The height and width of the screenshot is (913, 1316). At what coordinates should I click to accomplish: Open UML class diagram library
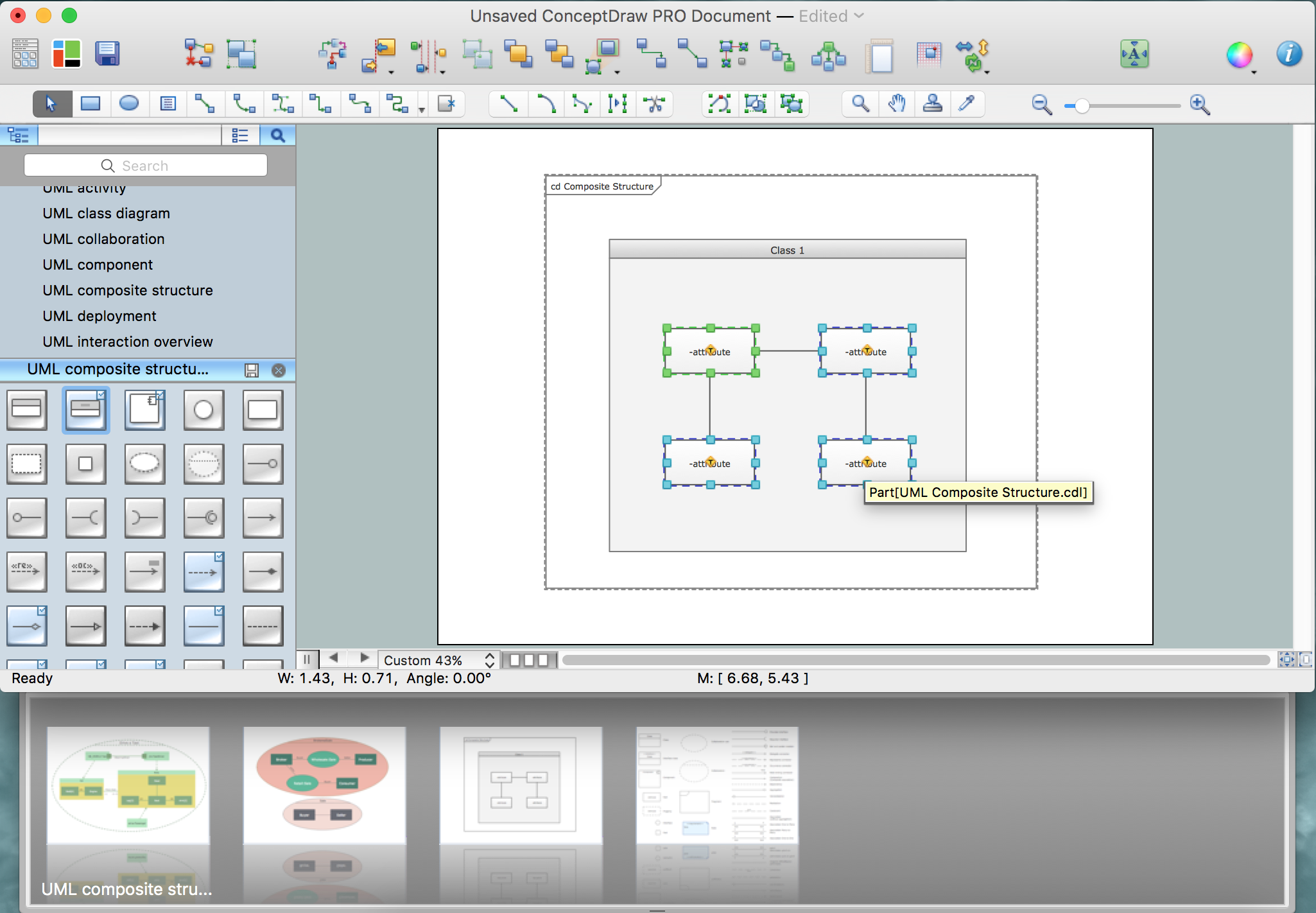coord(107,213)
